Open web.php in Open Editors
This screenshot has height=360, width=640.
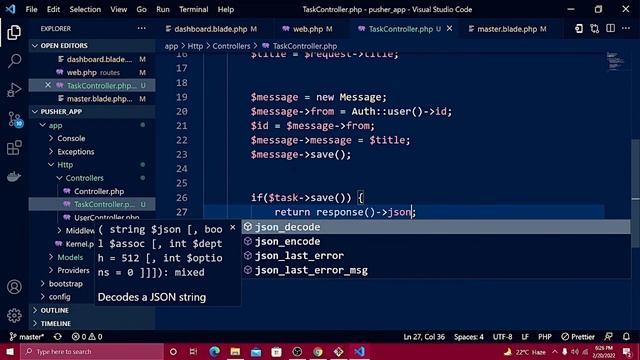tap(92, 72)
